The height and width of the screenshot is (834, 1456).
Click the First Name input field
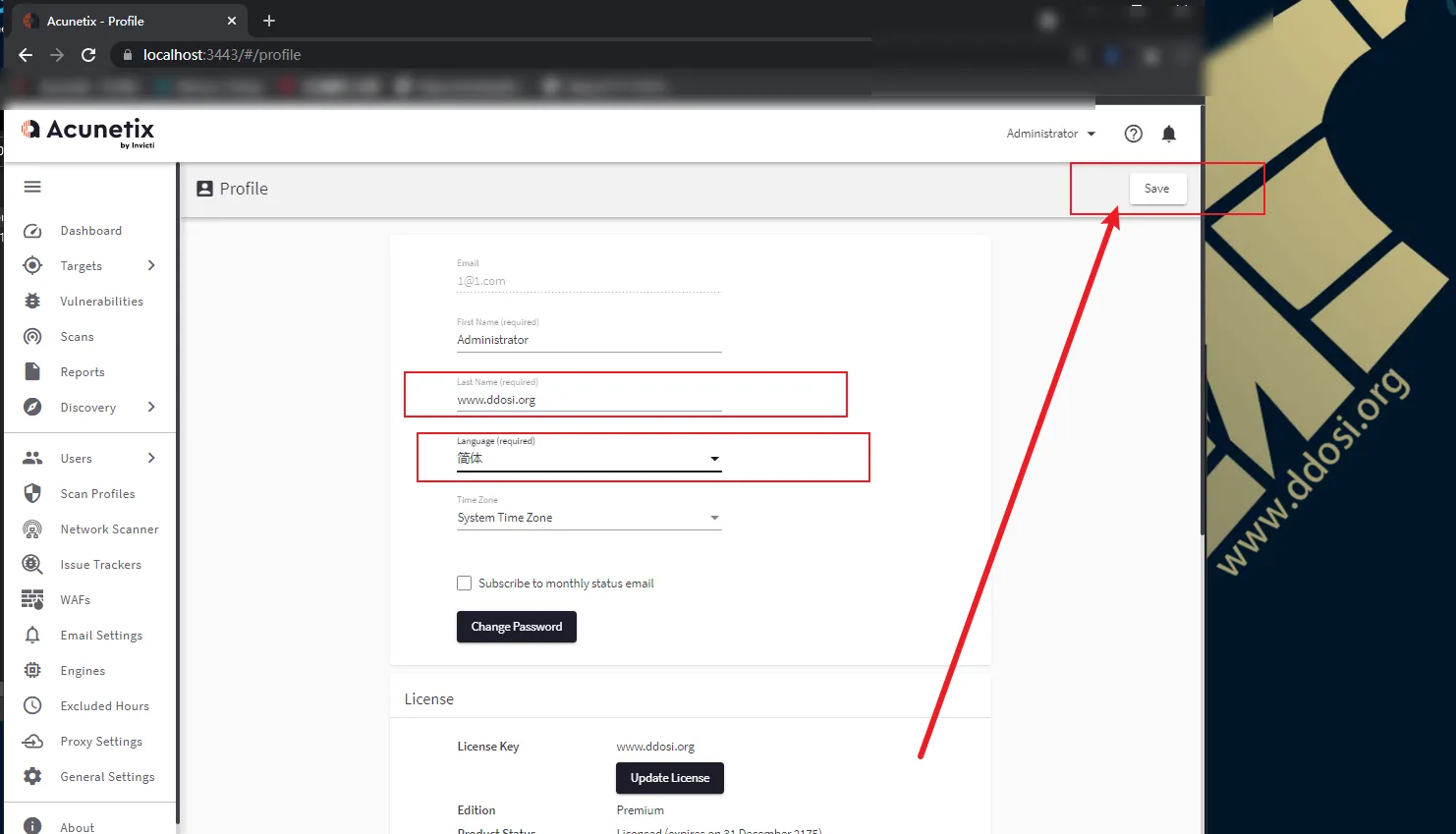589,340
